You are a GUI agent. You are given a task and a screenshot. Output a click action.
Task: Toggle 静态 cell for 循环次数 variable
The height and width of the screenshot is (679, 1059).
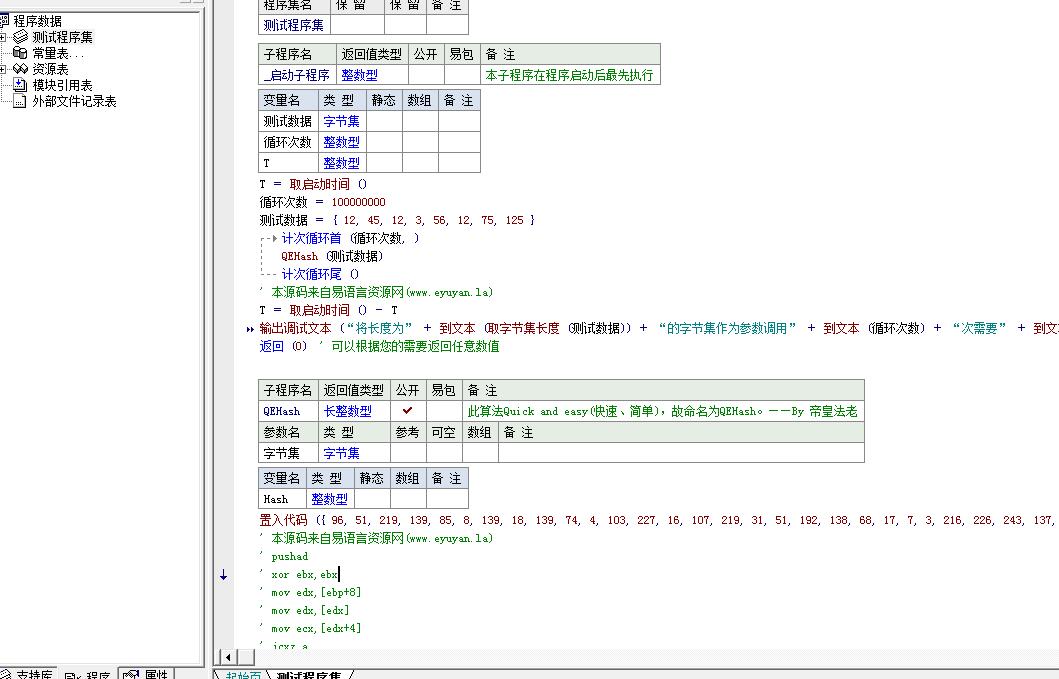pos(384,142)
